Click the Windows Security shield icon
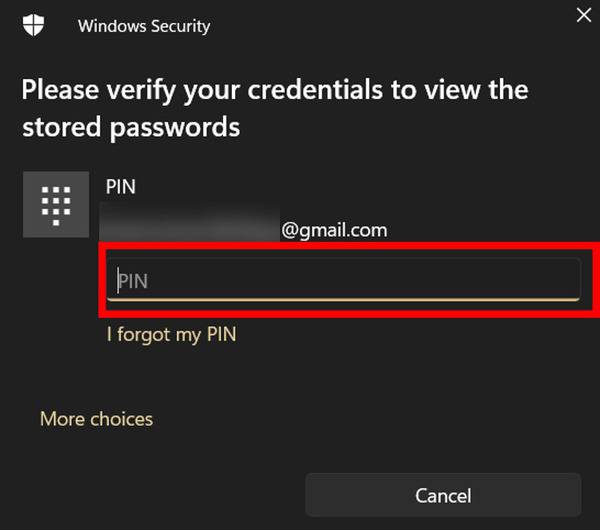Screen dimensions: 600x530 click(35, 26)
